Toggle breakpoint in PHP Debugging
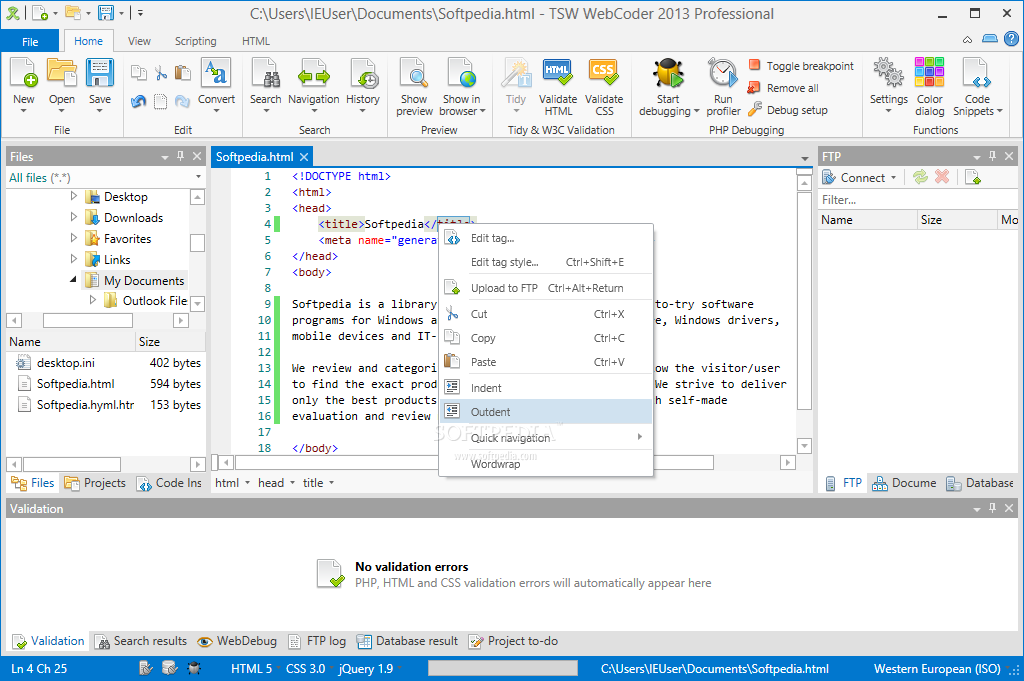1024x681 pixels. pos(801,66)
